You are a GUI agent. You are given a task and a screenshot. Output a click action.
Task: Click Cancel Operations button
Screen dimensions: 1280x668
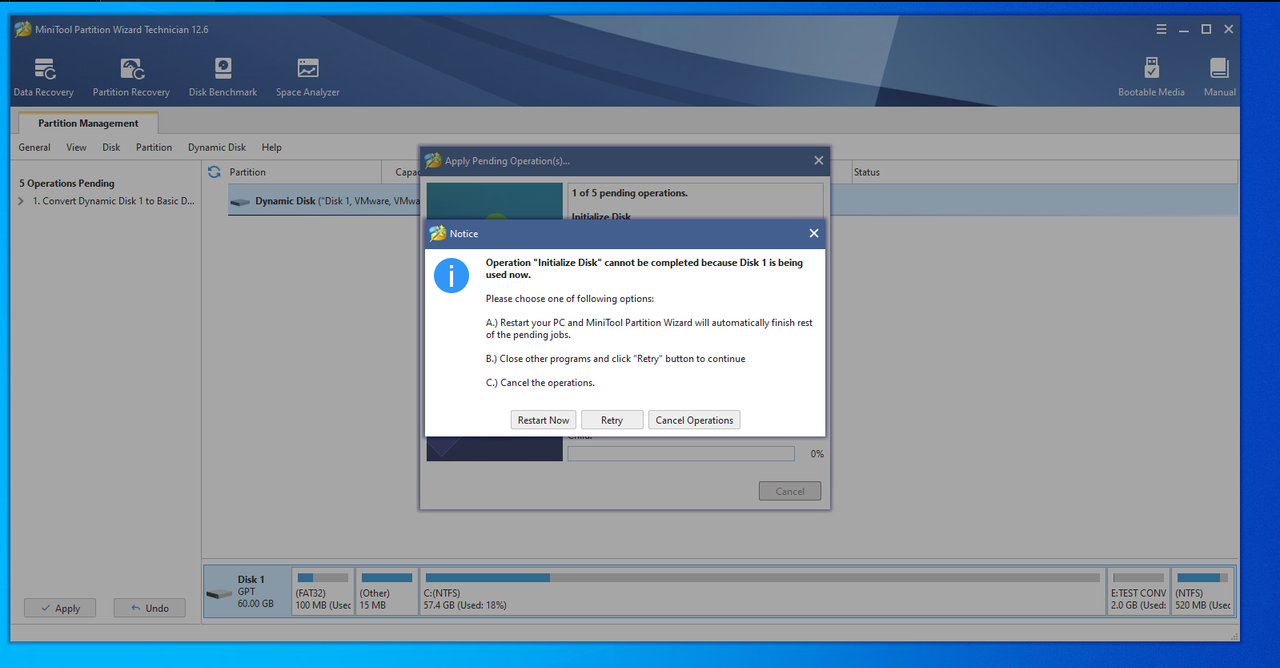tap(694, 420)
